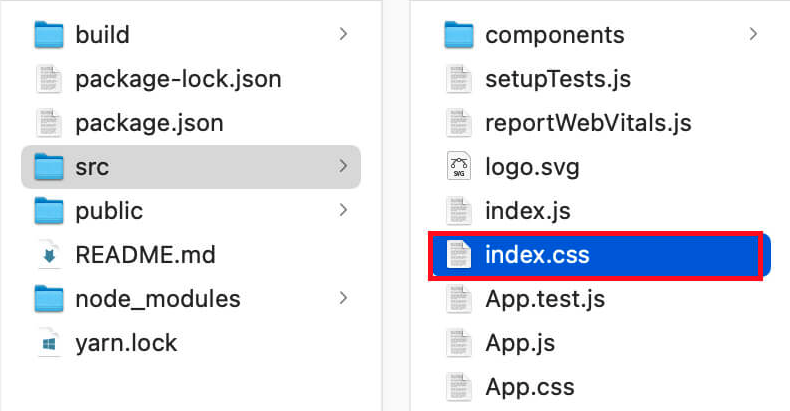Expand the node_modules folder arrow

343,298
